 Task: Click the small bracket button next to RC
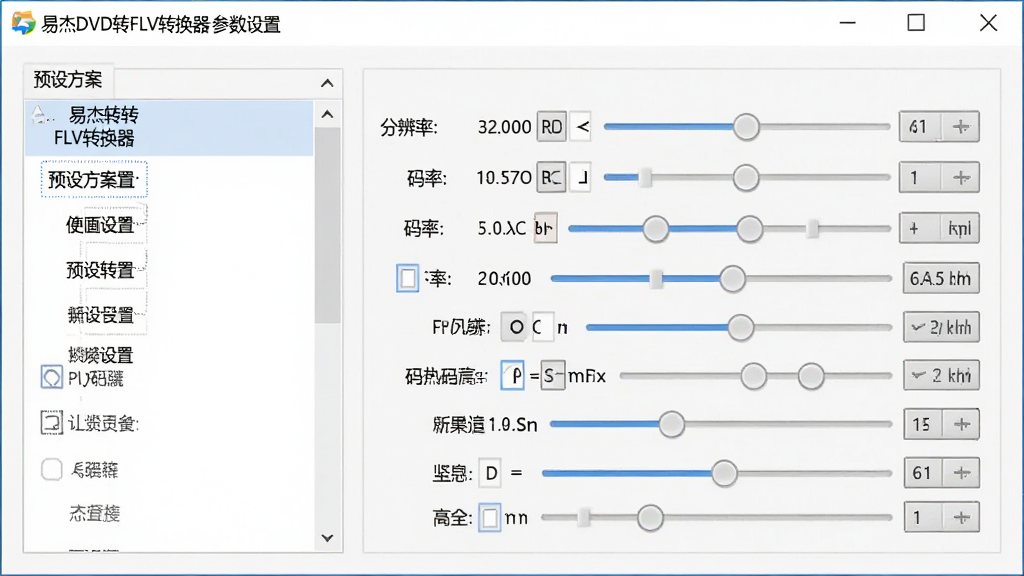[x=581, y=178]
